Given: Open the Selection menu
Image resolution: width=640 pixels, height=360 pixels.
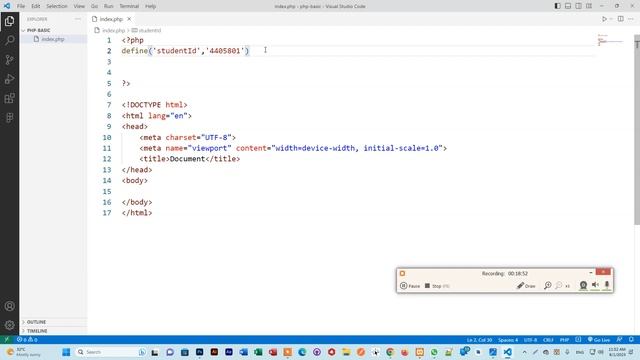Looking at the screenshot, I should [56, 6].
